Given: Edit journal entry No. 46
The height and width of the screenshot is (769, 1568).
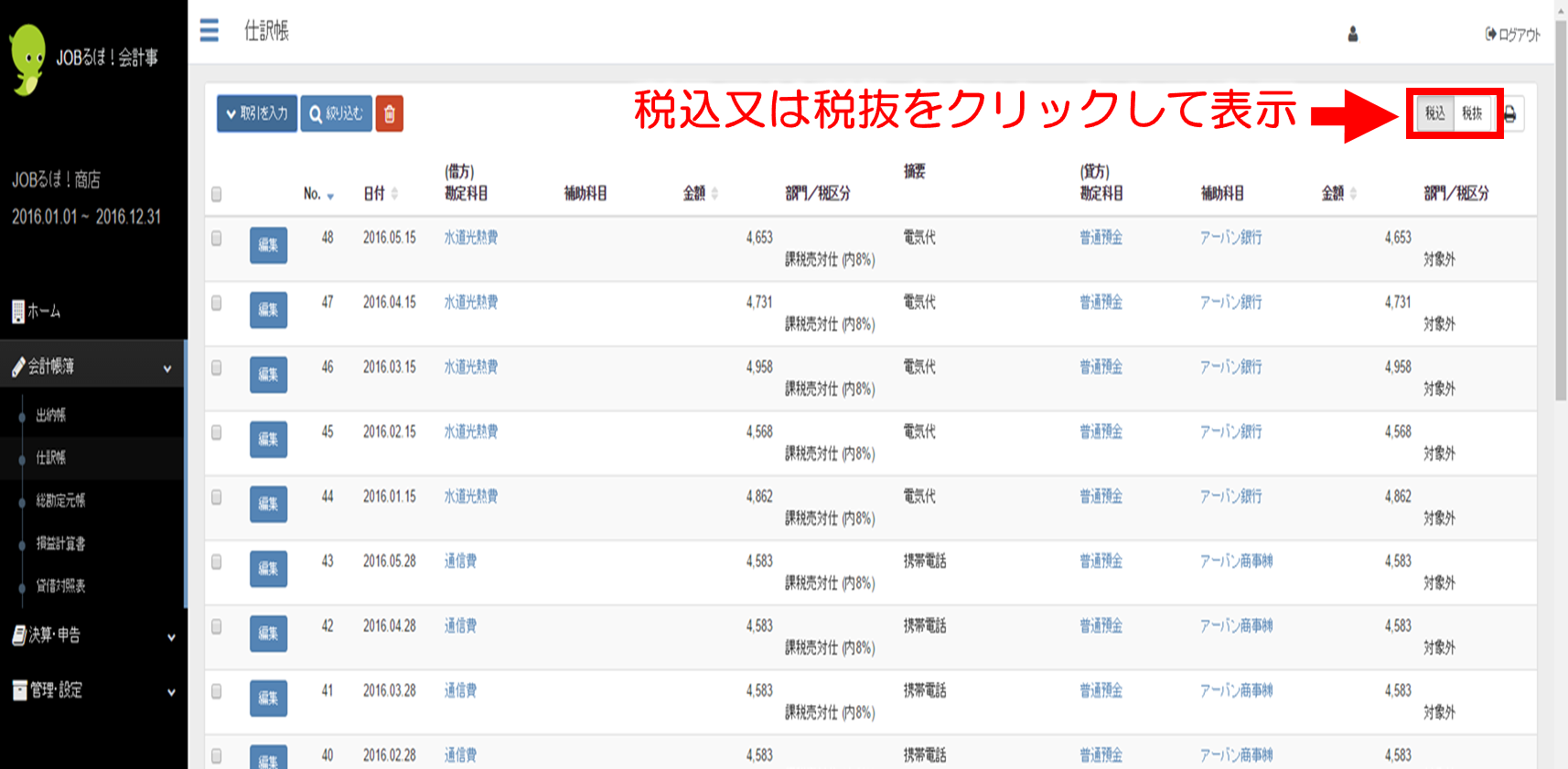Looking at the screenshot, I should click(x=268, y=375).
